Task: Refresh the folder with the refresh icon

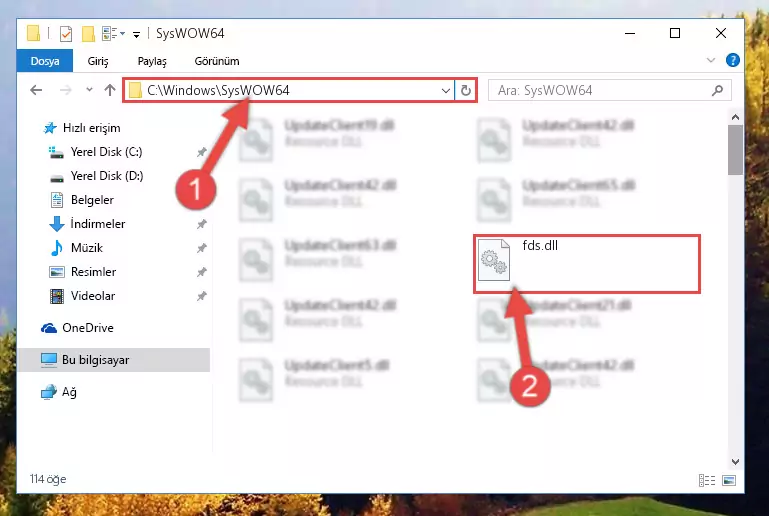Action: coord(465,91)
